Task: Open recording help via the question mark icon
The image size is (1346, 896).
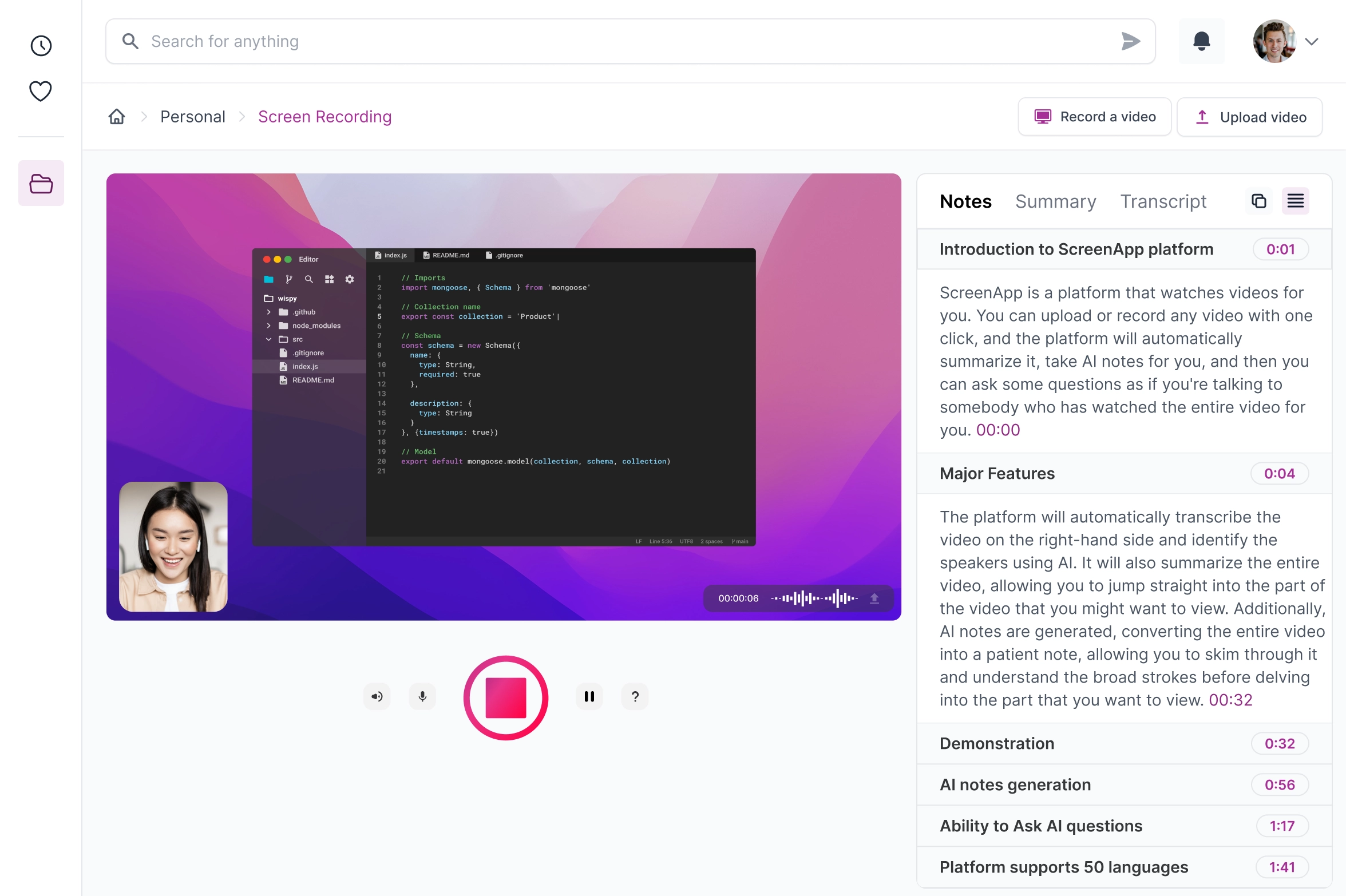Action: click(x=635, y=696)
